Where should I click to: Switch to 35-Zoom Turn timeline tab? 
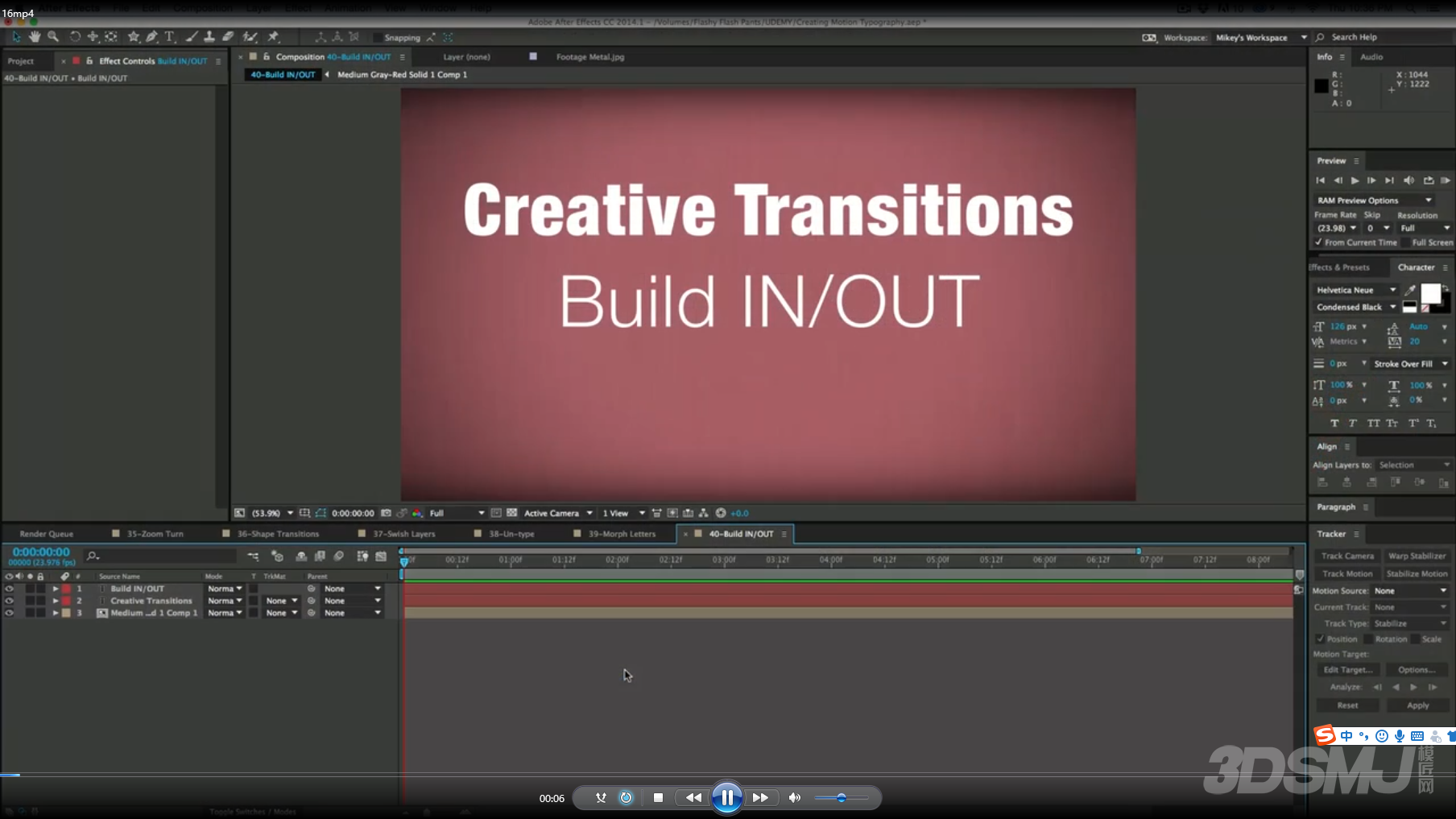coord(155,534)
